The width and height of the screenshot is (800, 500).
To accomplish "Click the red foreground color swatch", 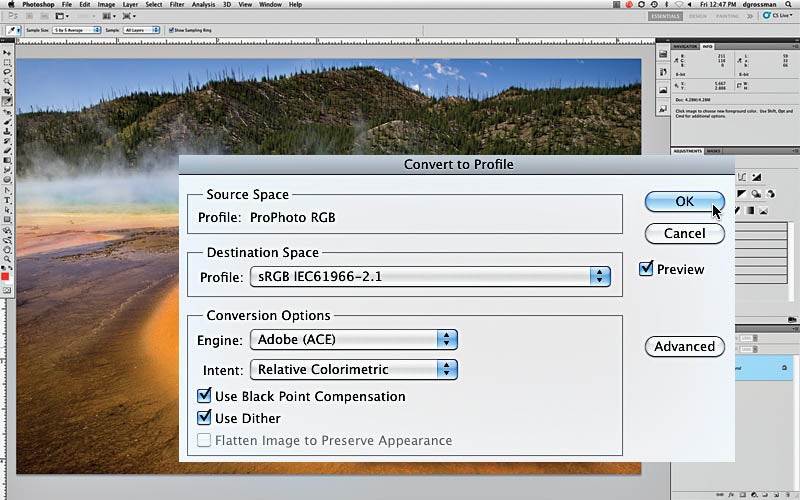I will click(6, 277).
